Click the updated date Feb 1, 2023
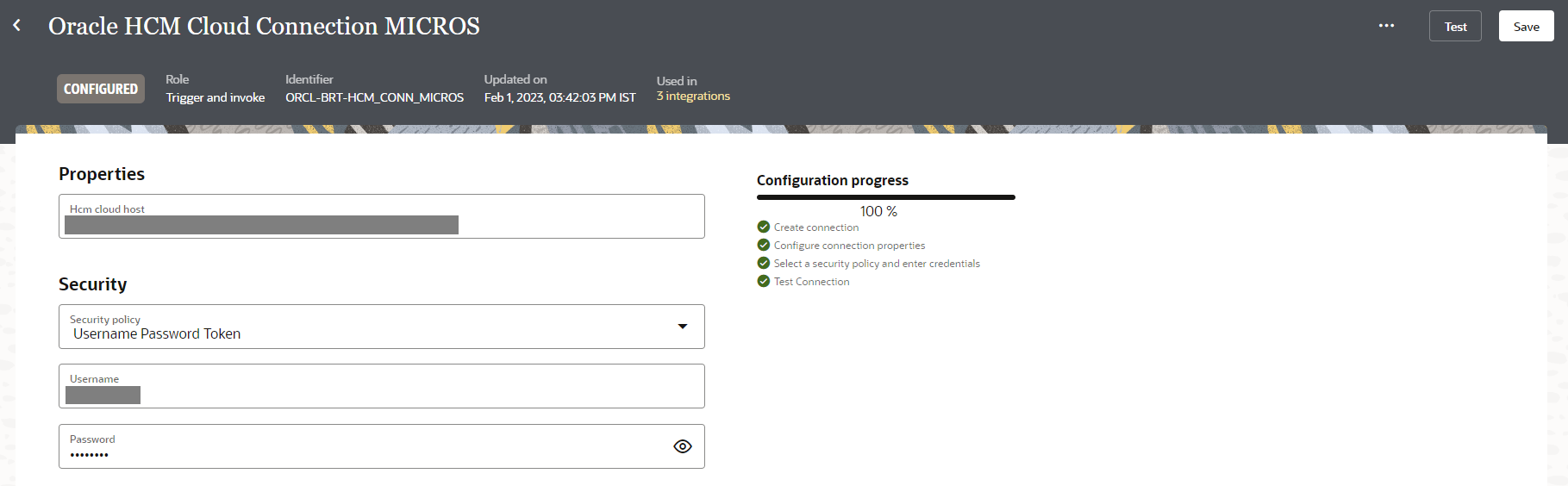 pos(559,97)
